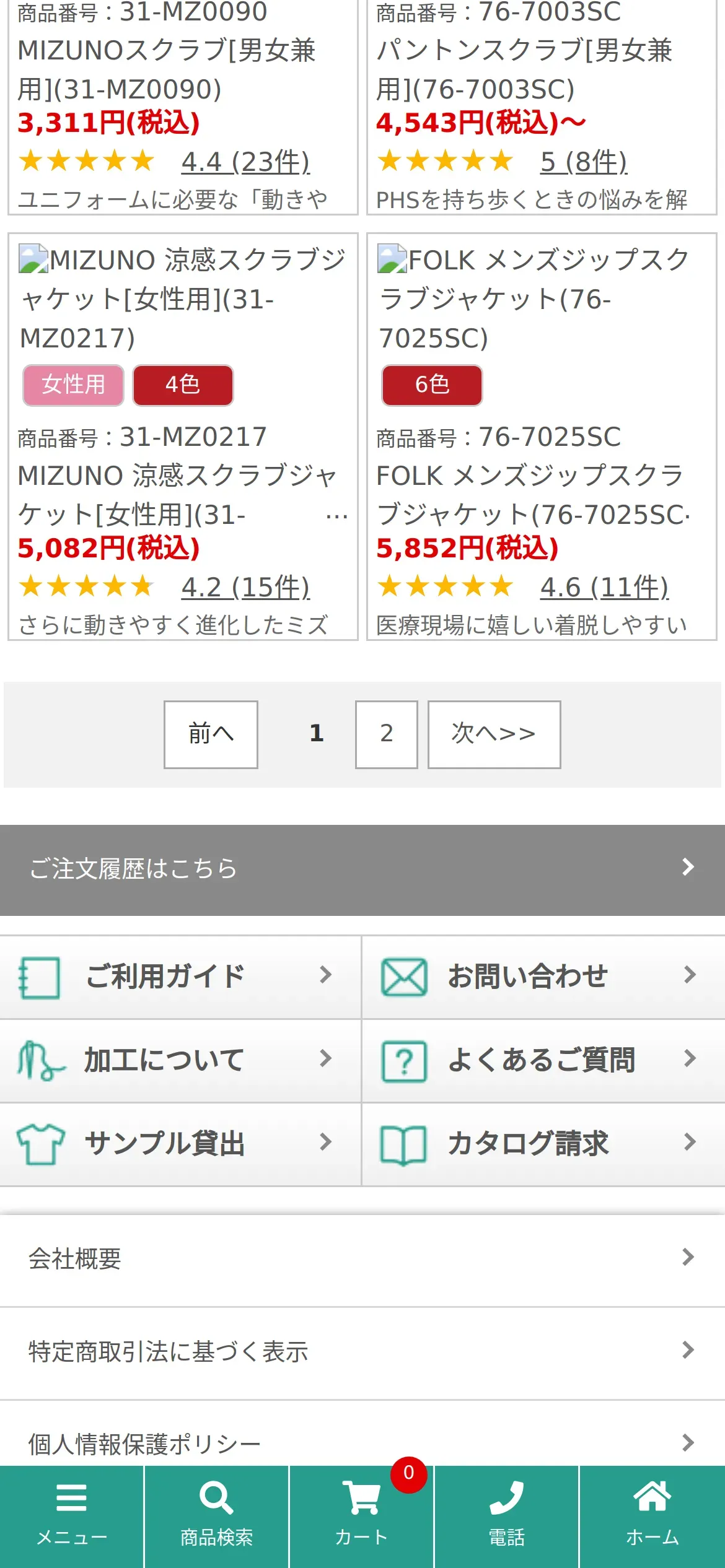Image resolution: width=725 pixels, height=1568 pixels.
Task: Click the chevron beside カタログ請求
Action: [x=690, y=1141]
